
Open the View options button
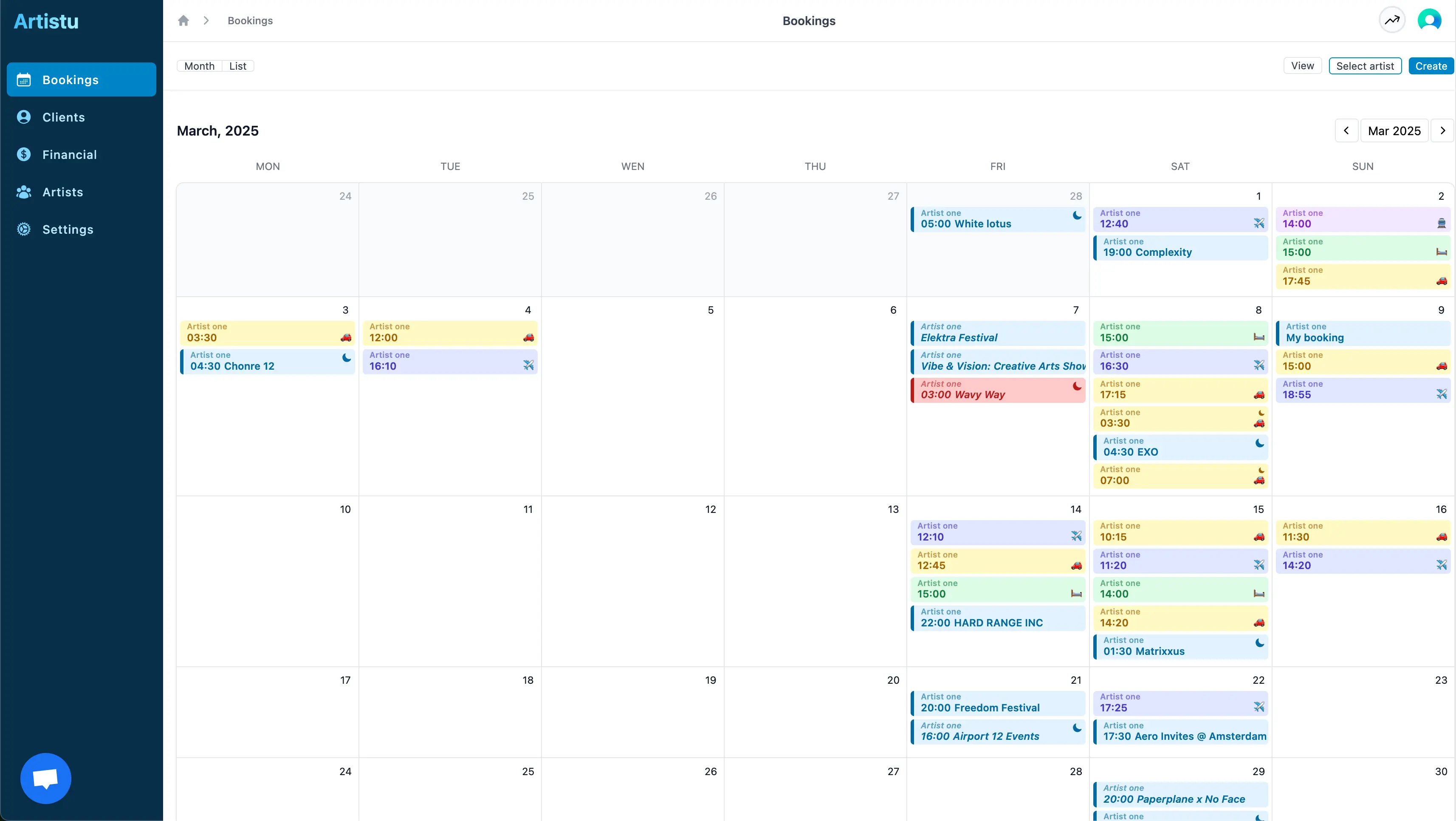click(x=1302, y=65)
